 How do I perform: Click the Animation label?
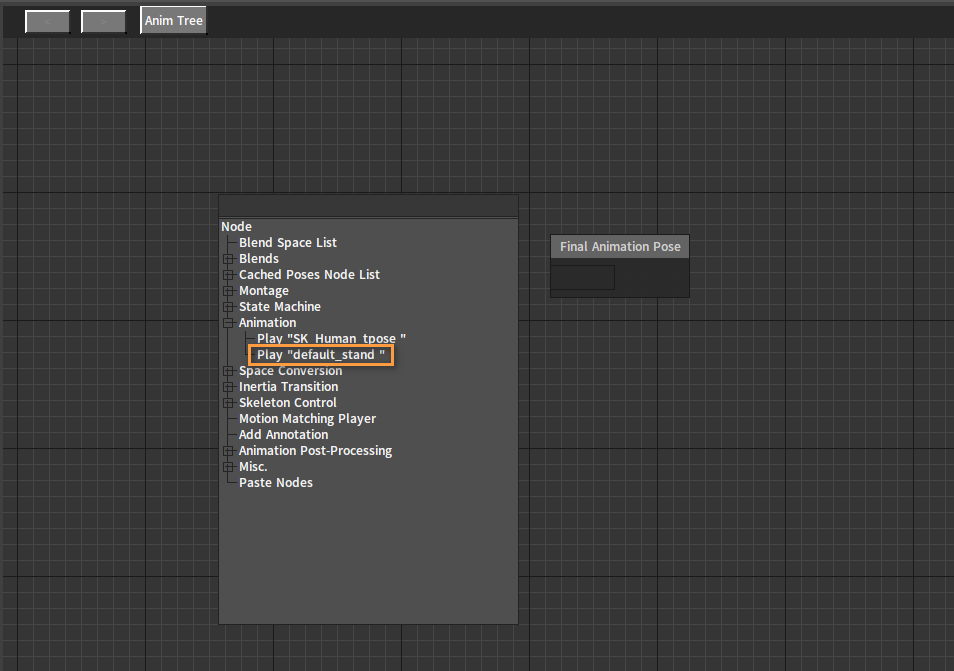tap(267, 322)
